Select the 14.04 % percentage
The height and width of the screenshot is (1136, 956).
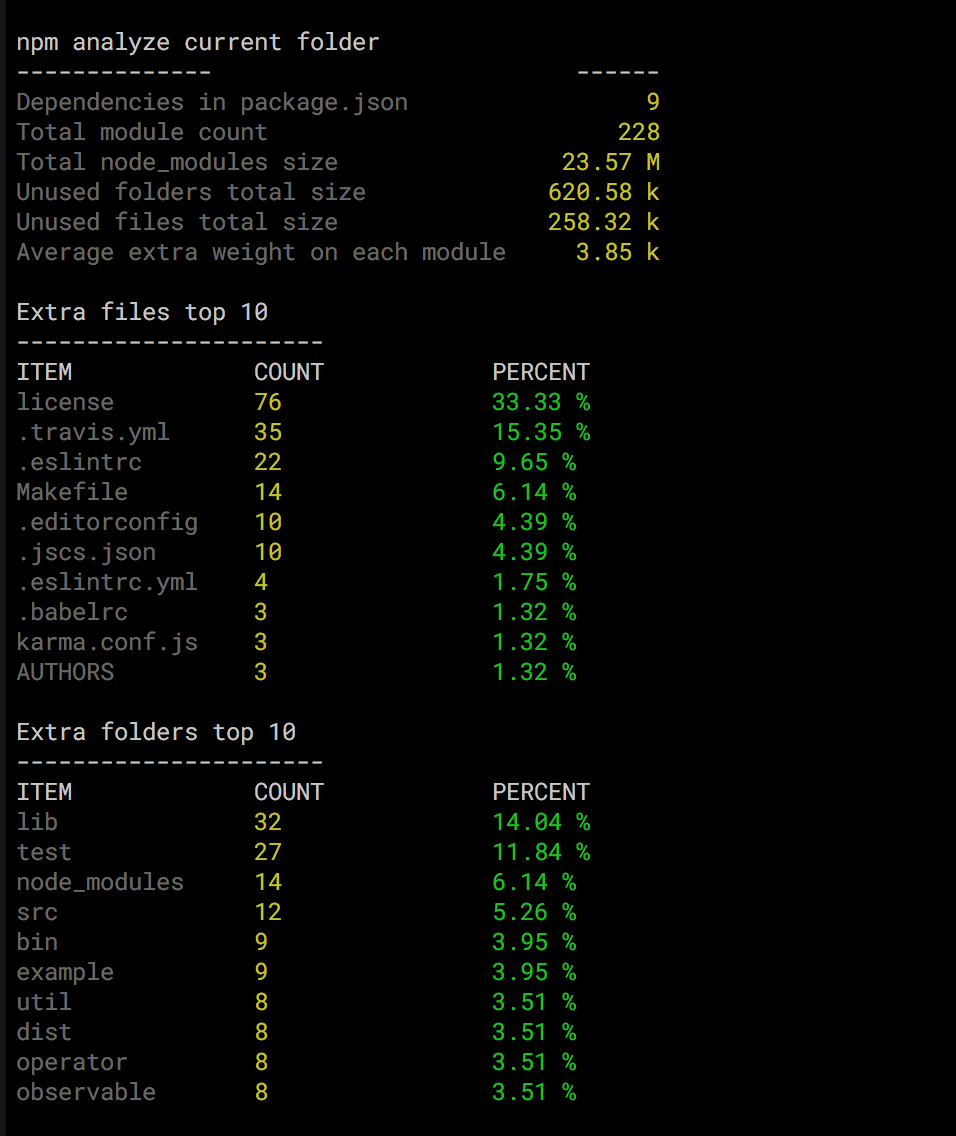pos(541,822)
